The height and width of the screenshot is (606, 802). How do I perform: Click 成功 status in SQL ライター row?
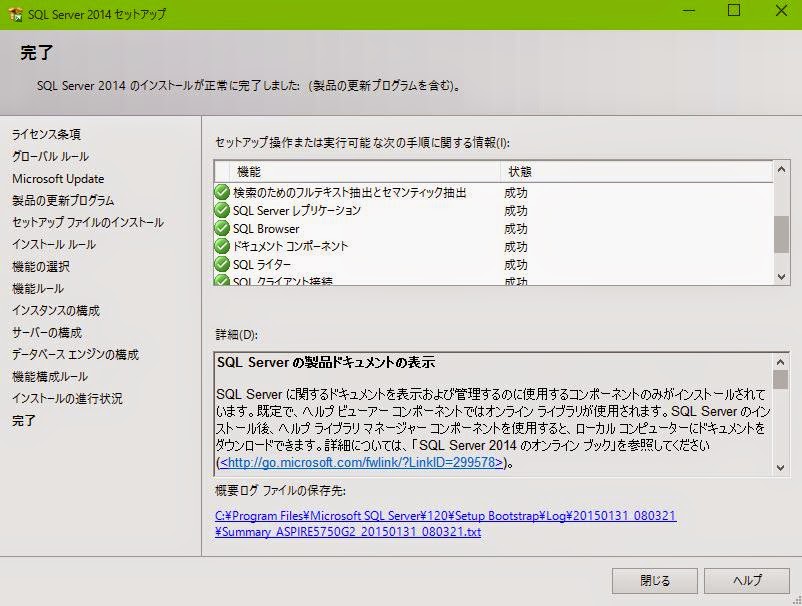click(516, 264)
